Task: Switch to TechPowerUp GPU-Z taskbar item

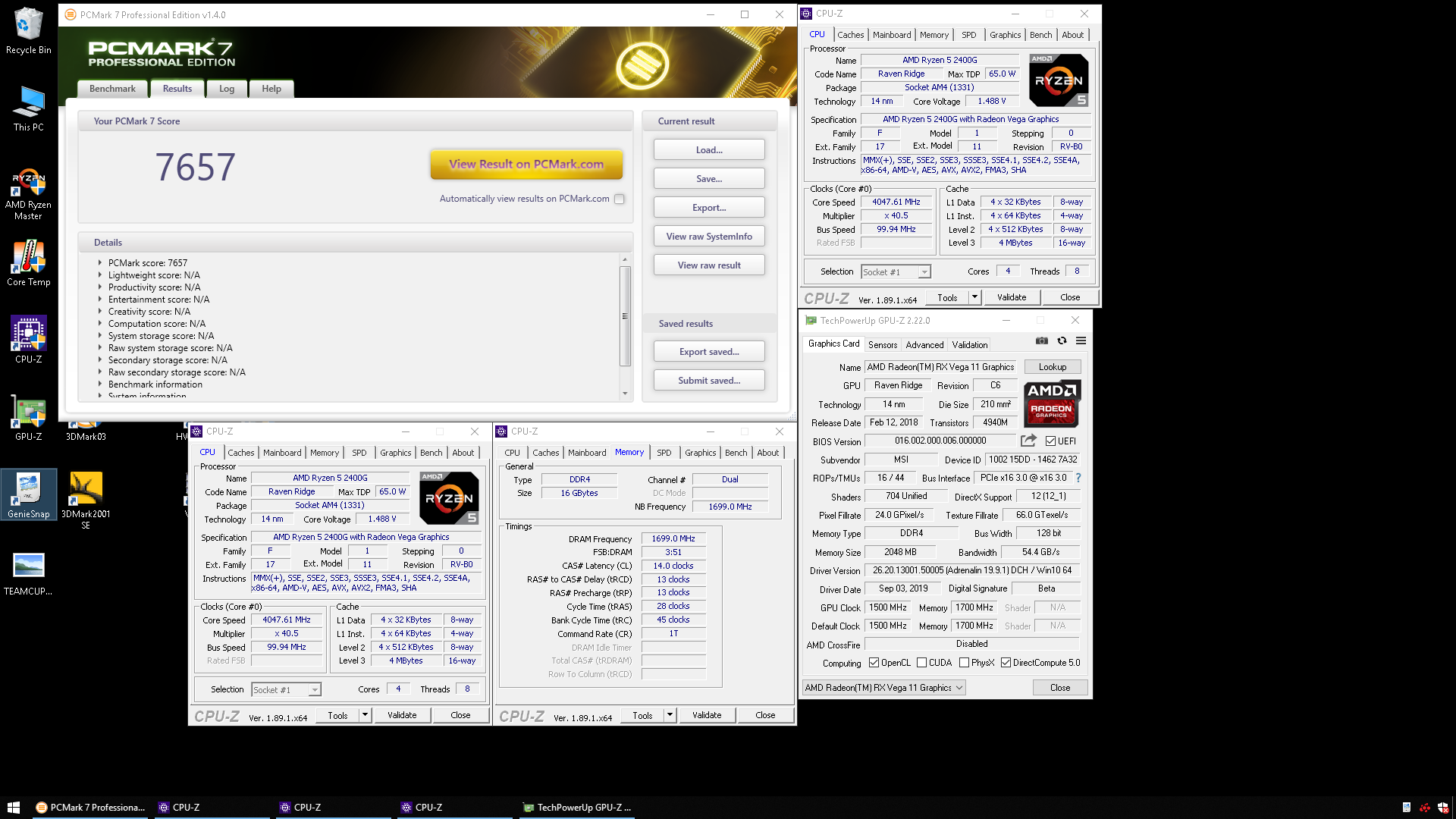Action: [x=576, y=808]
